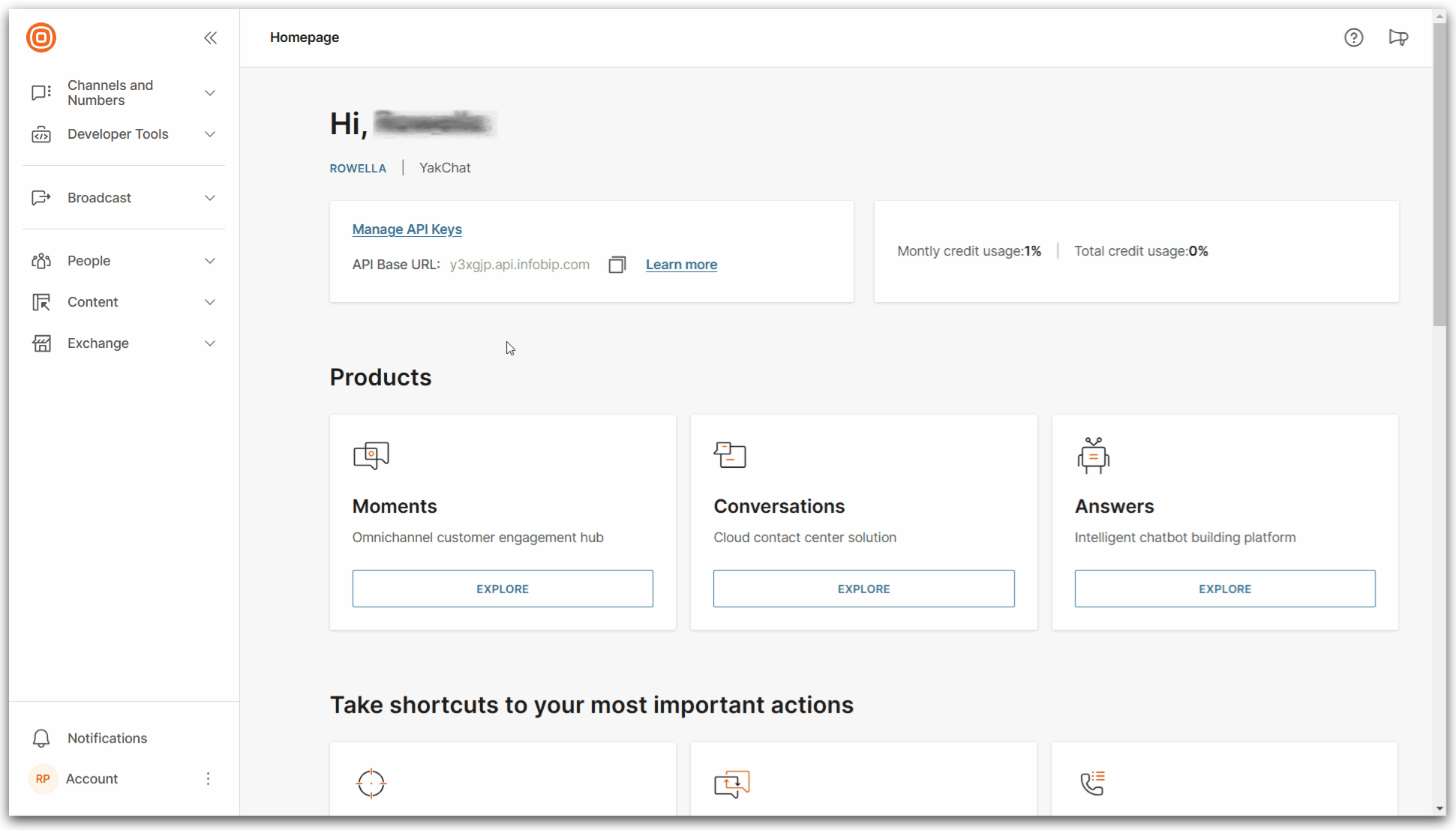
Task: Click the Infobip orange logo
Action: click(41, 37)
